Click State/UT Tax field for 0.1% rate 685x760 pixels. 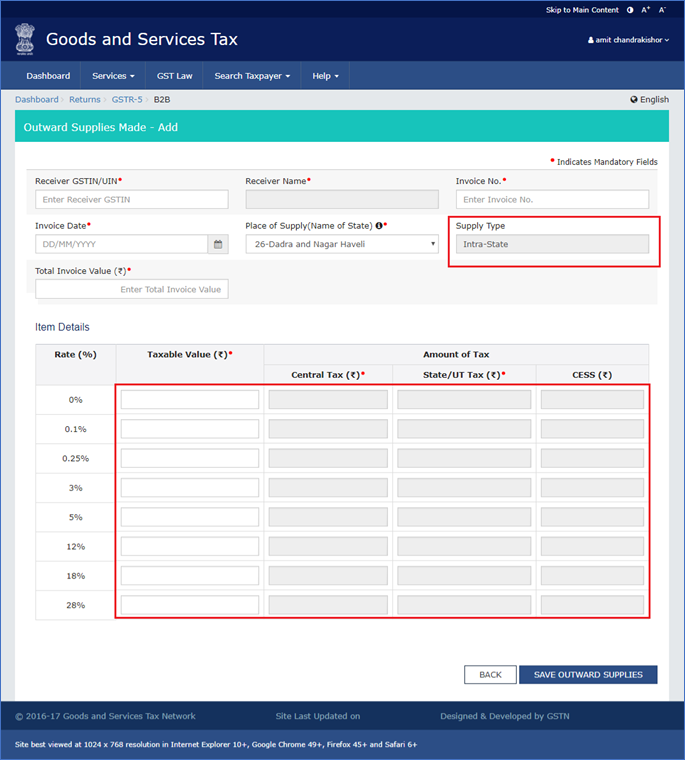(464, 429)
